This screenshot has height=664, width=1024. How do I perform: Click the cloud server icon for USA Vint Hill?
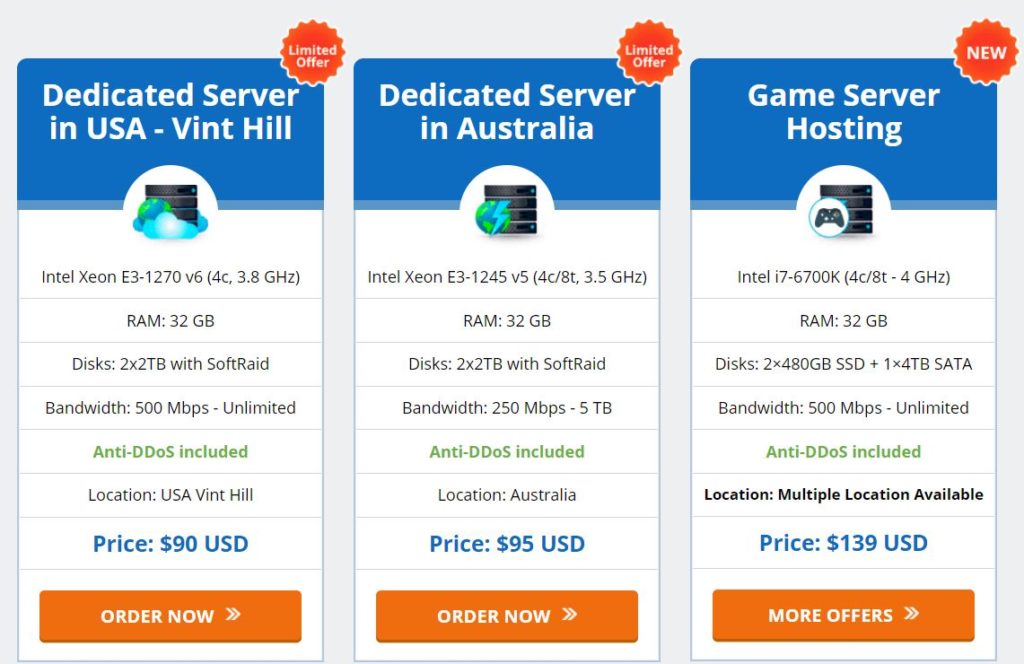pyautogui.click(x=170, y=210)
